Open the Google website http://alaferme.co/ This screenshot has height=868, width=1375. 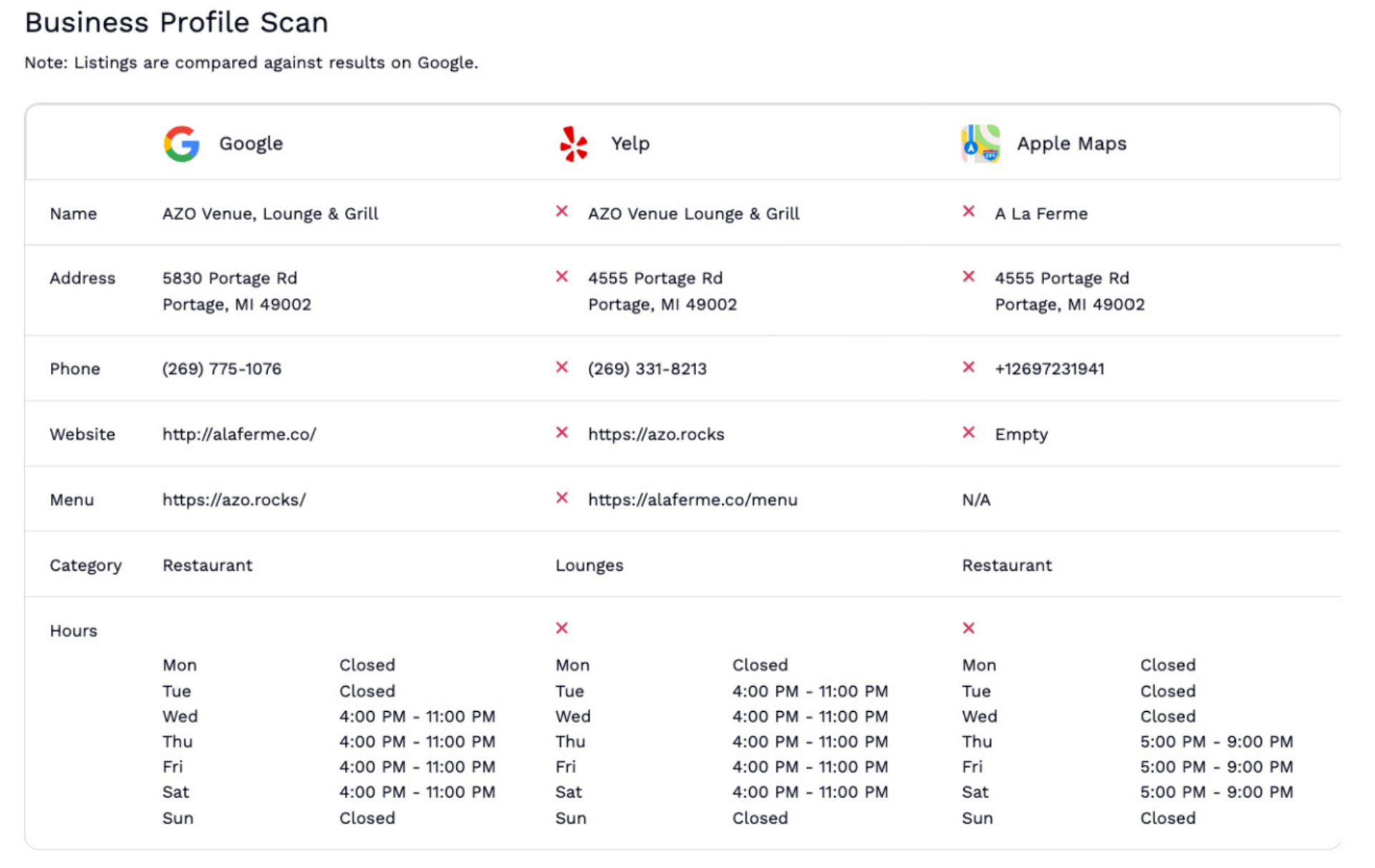[239, 434]
